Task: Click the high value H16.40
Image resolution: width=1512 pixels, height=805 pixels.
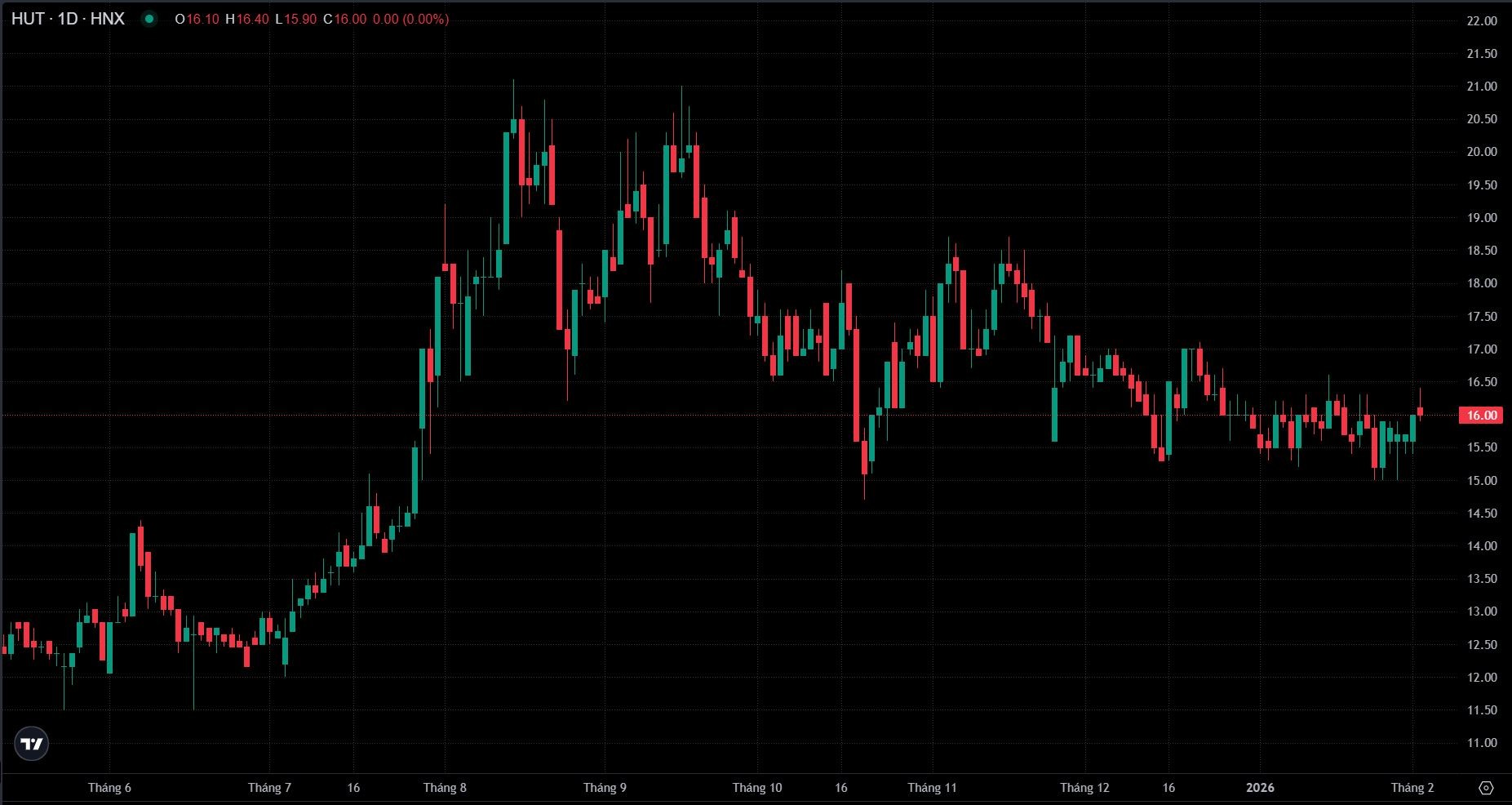Action: [246, 19]
